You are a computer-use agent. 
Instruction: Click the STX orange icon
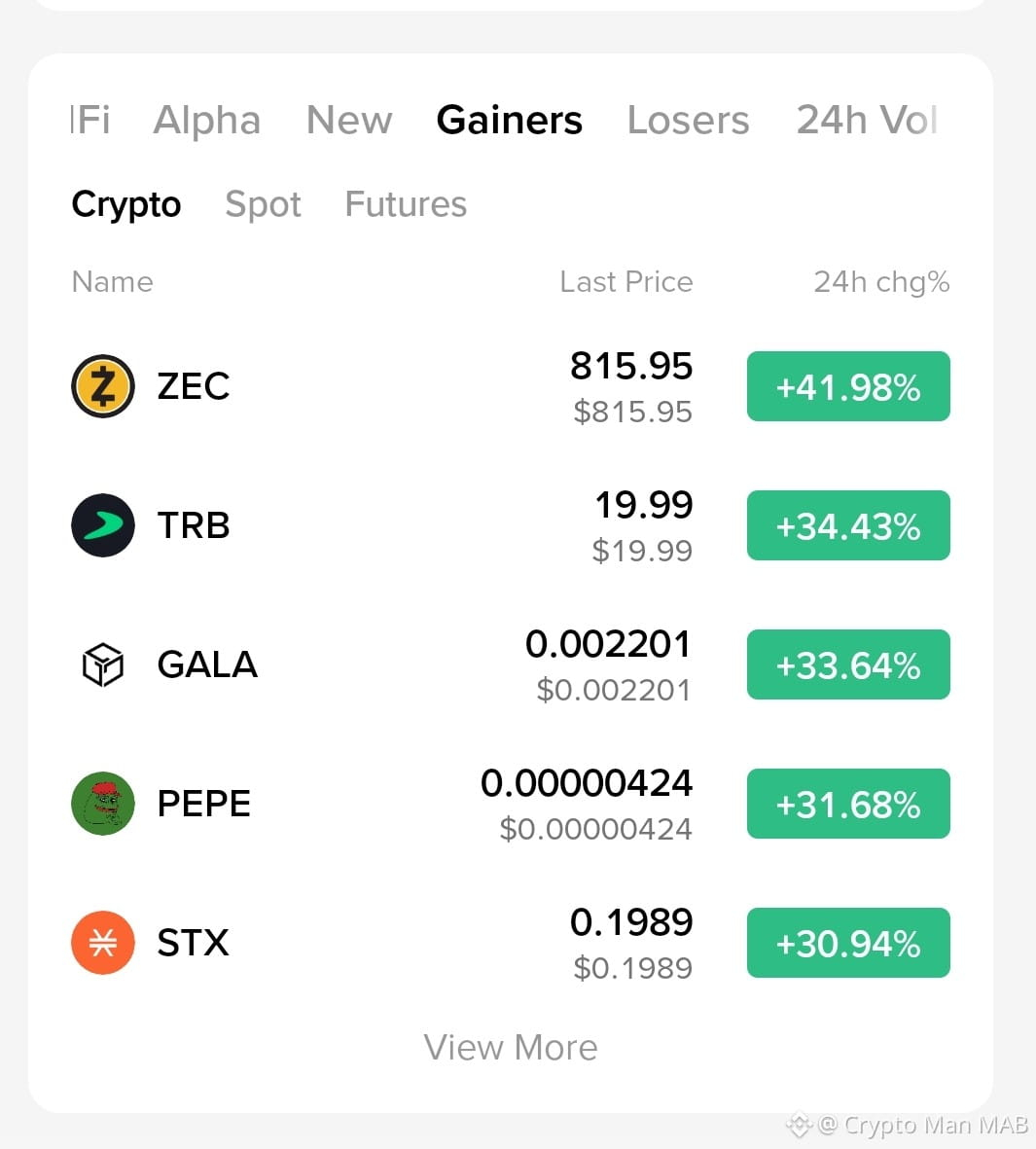pos(102,943)
